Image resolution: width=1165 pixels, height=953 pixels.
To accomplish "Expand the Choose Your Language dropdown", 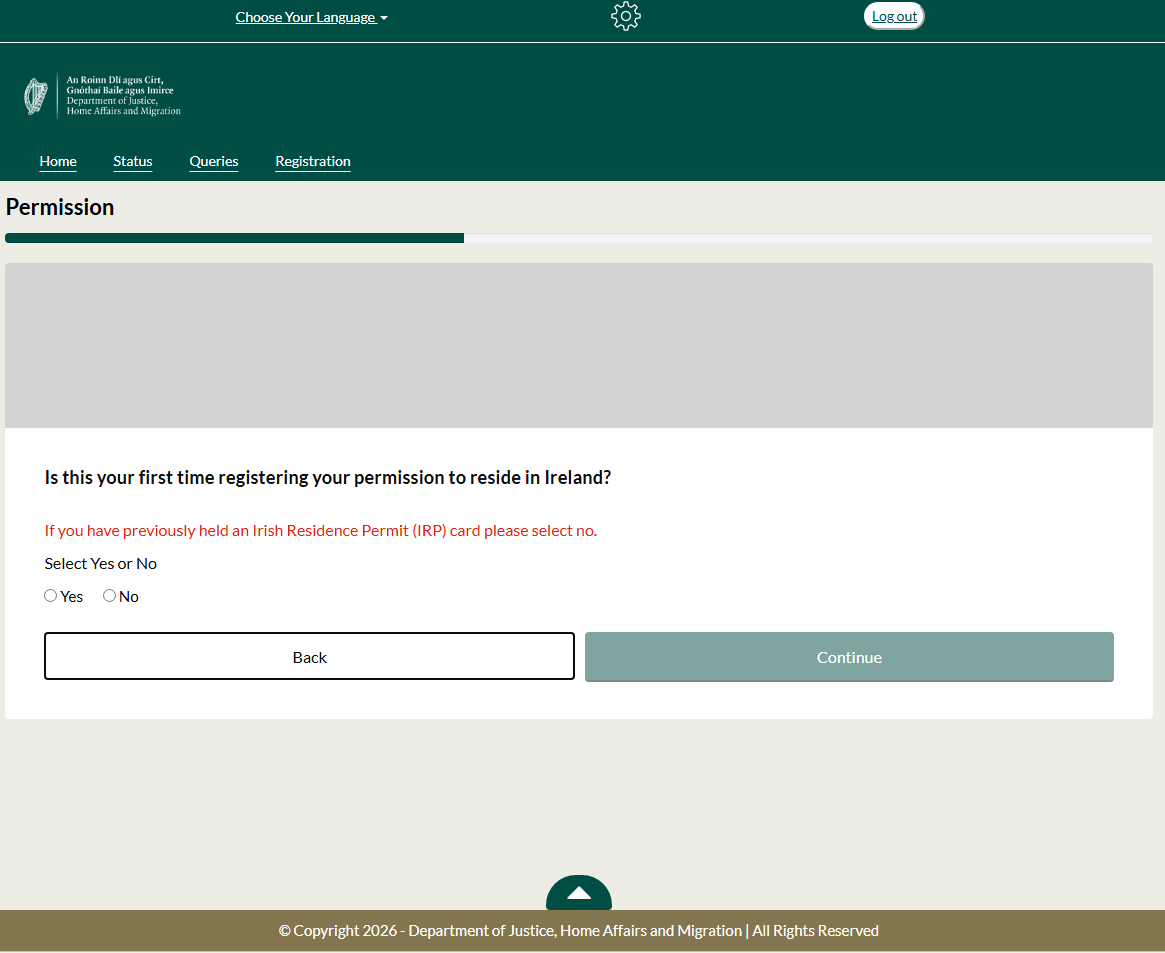I will pos(311,17).
